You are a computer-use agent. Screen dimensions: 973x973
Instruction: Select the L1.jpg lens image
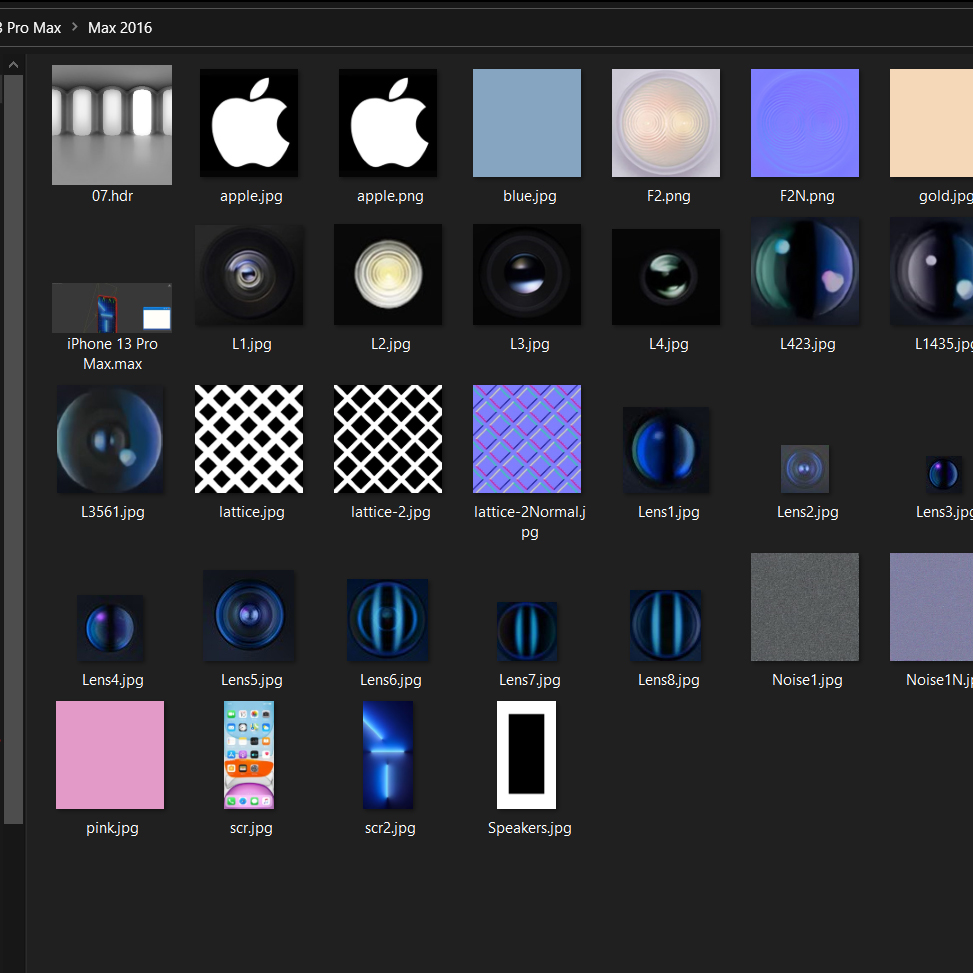[249, 275]
